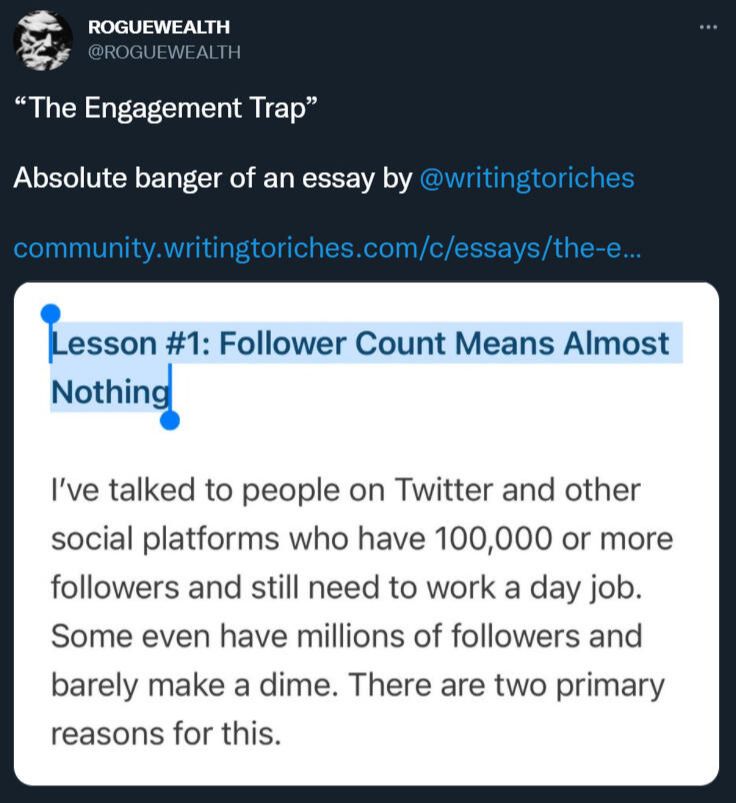Click the highlighted word "Nothing"
This screenshot has width=736, height=803.
[110, 392]
